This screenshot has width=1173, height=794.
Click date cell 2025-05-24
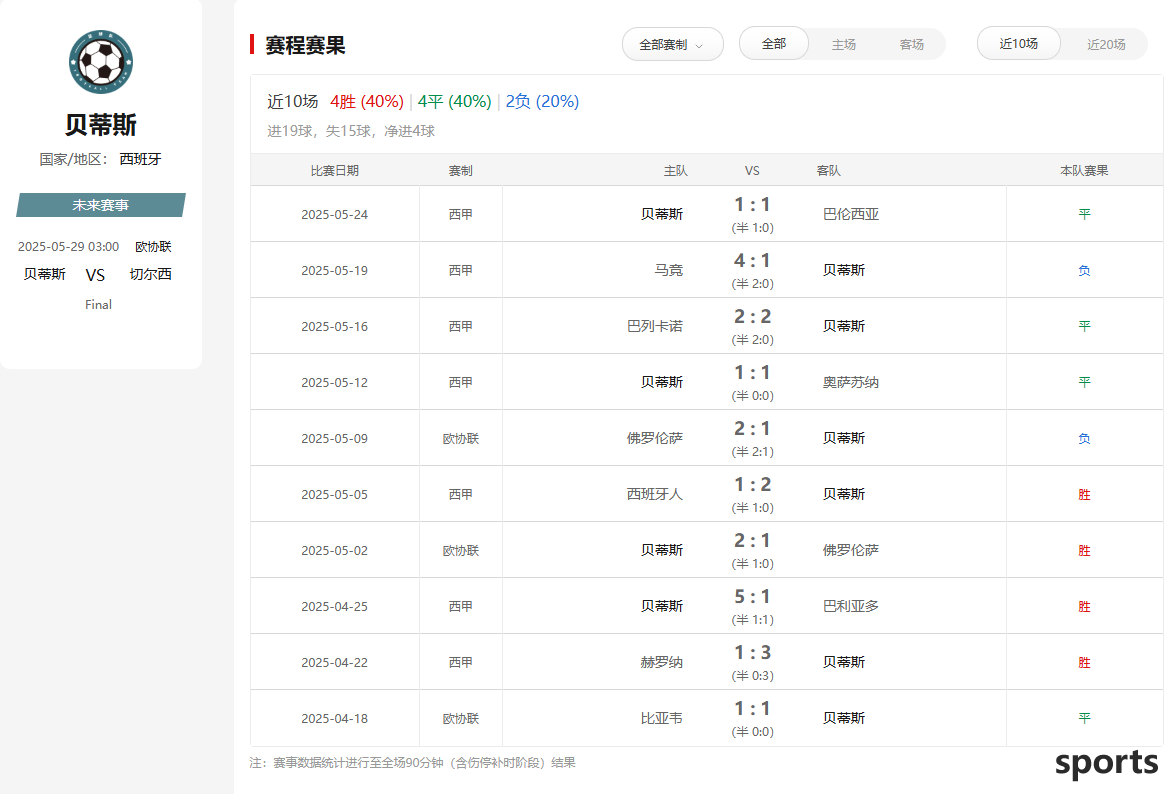[334, 214]
